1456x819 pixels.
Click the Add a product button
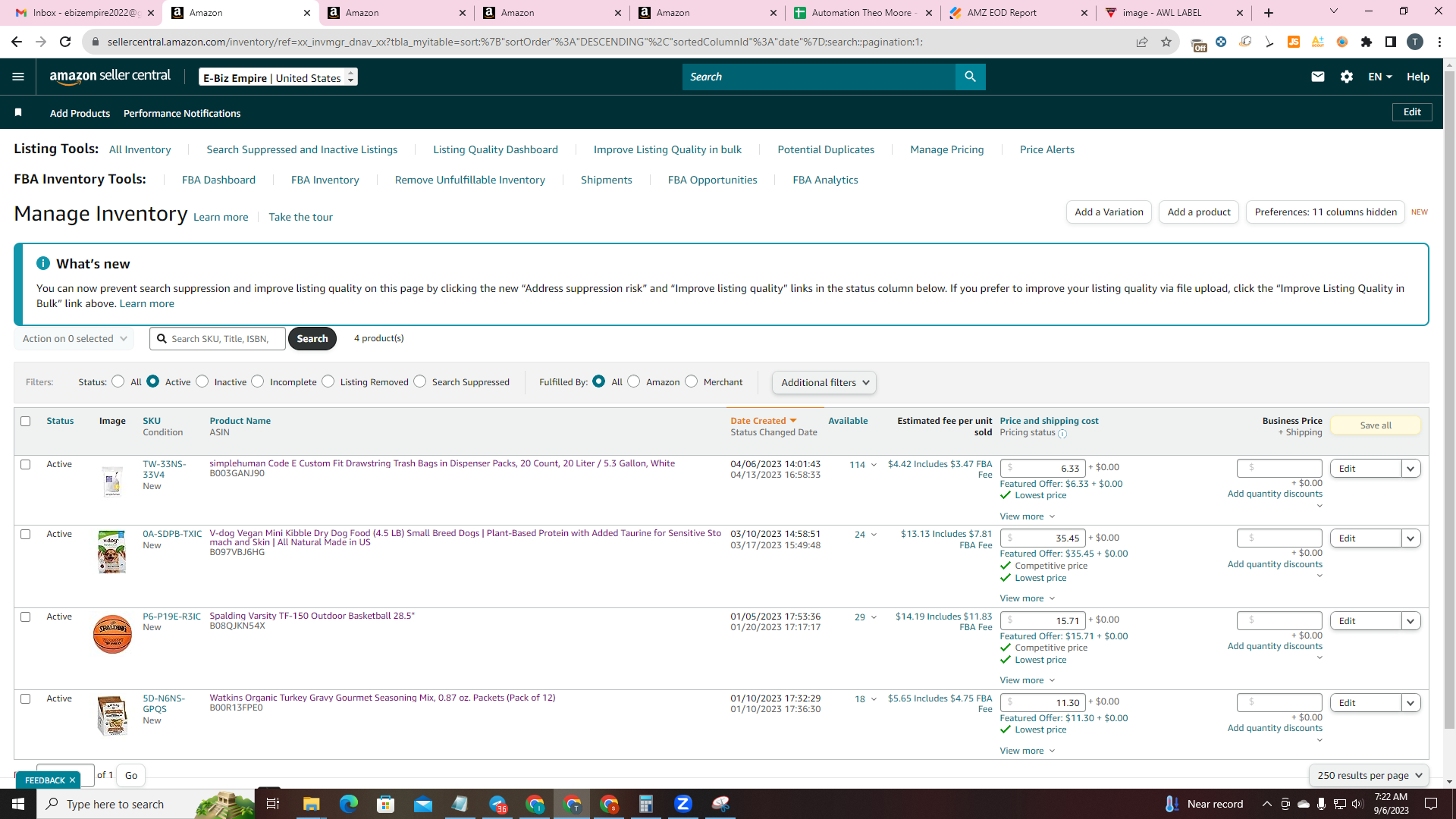(1199, 212)
